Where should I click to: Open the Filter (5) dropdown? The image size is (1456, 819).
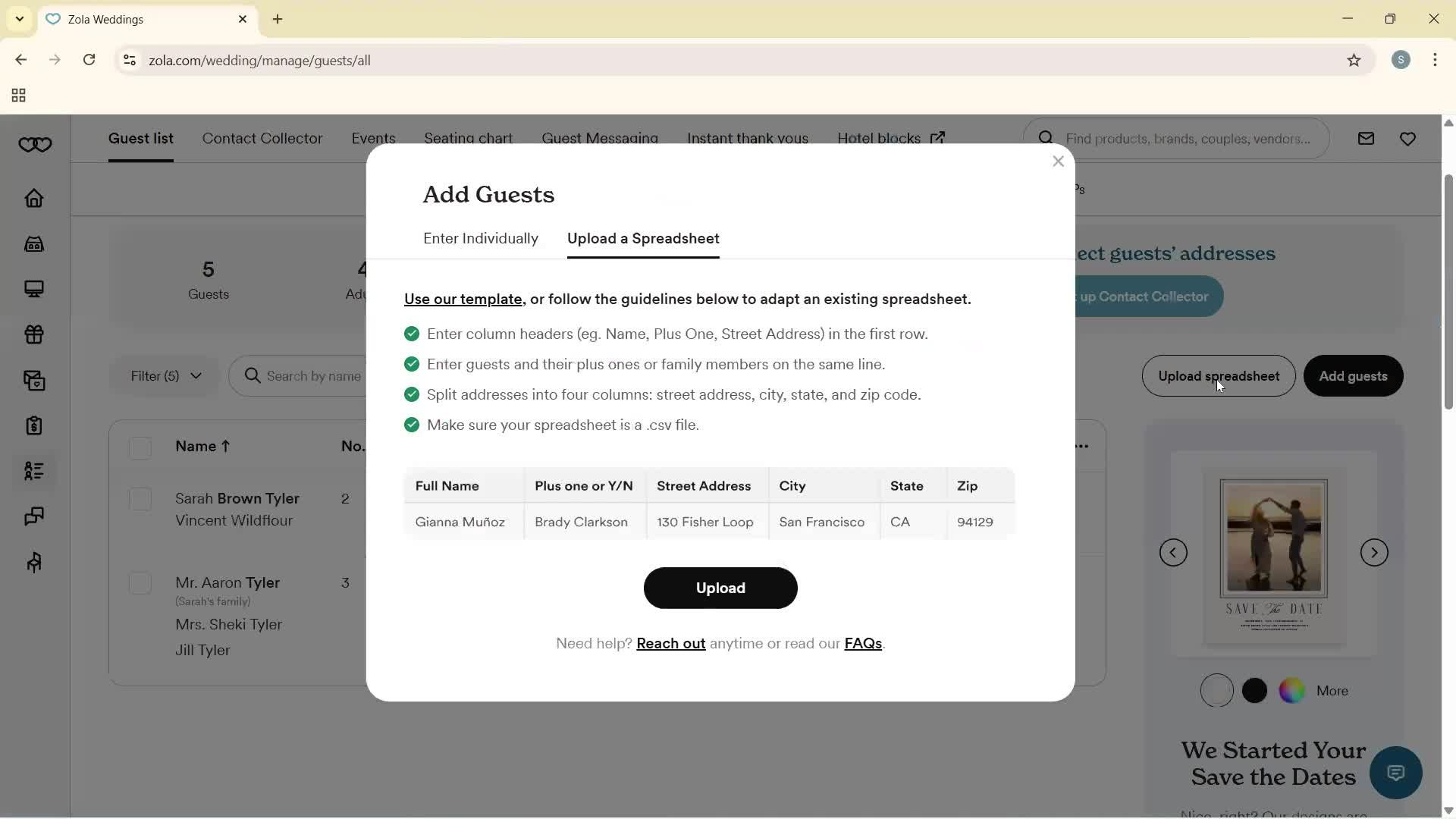[x=164, y=375]
